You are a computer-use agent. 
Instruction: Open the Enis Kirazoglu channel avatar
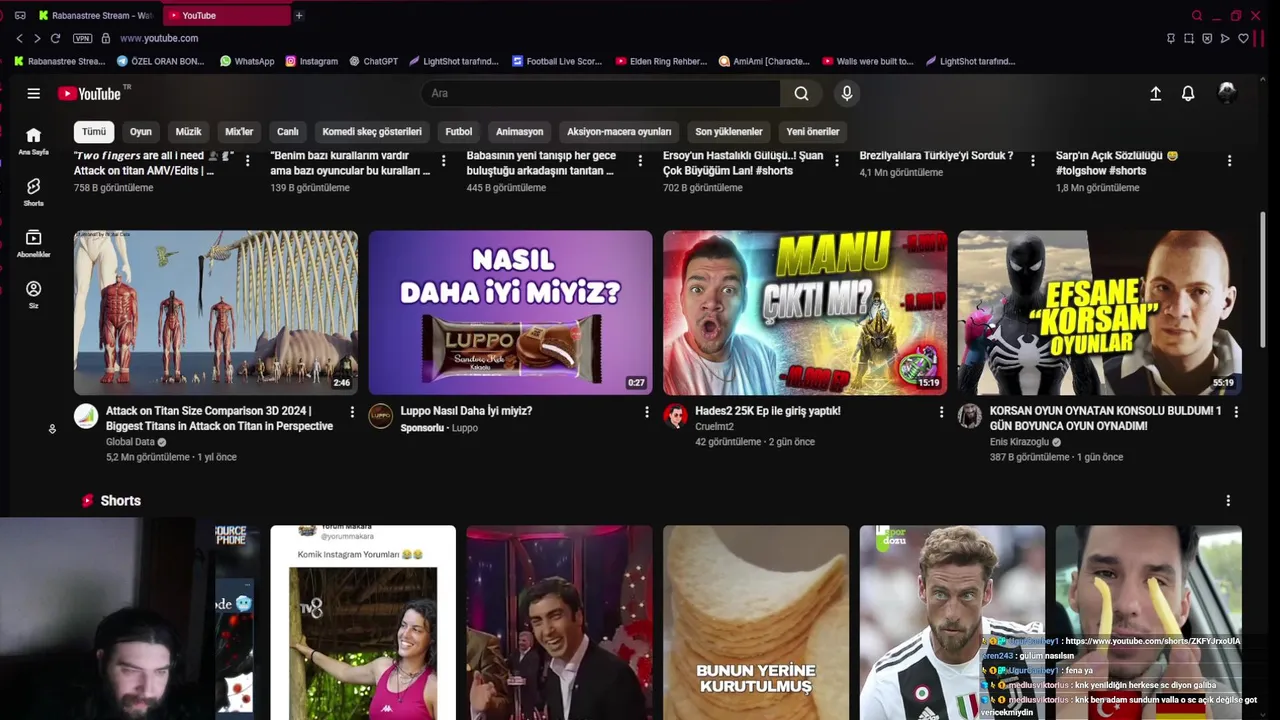tap(969, 416)
